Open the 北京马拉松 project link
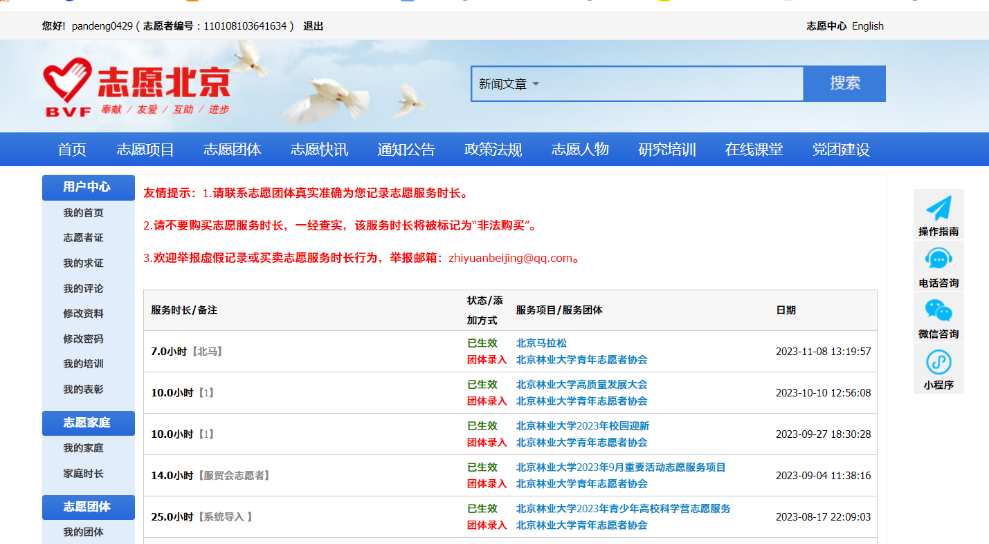 point(541,343)
